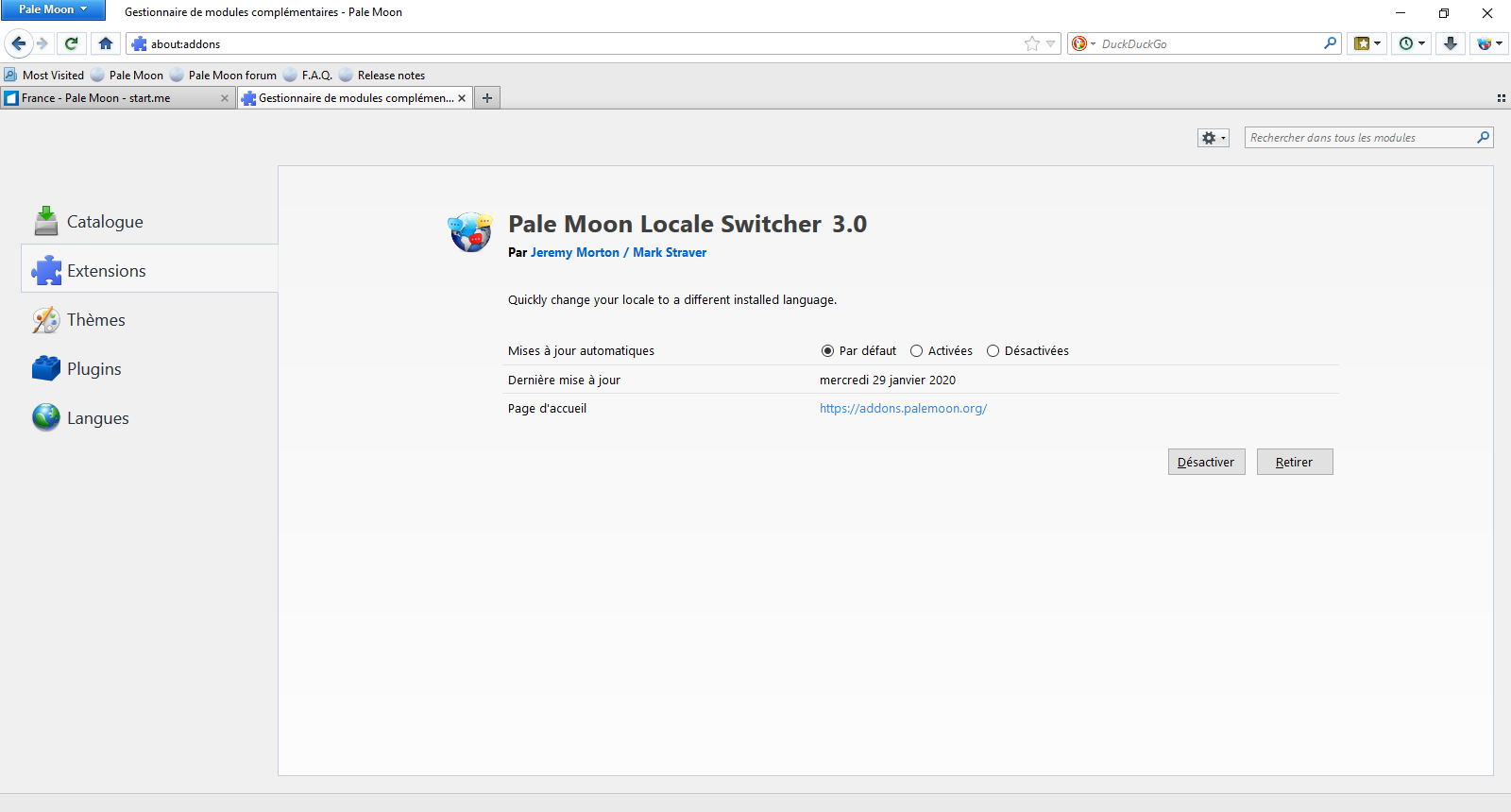This screenshot has width=1511, height=812.
Task: Choose search engine via DuckDuckGo icon
Action: tap(1082, 43)
